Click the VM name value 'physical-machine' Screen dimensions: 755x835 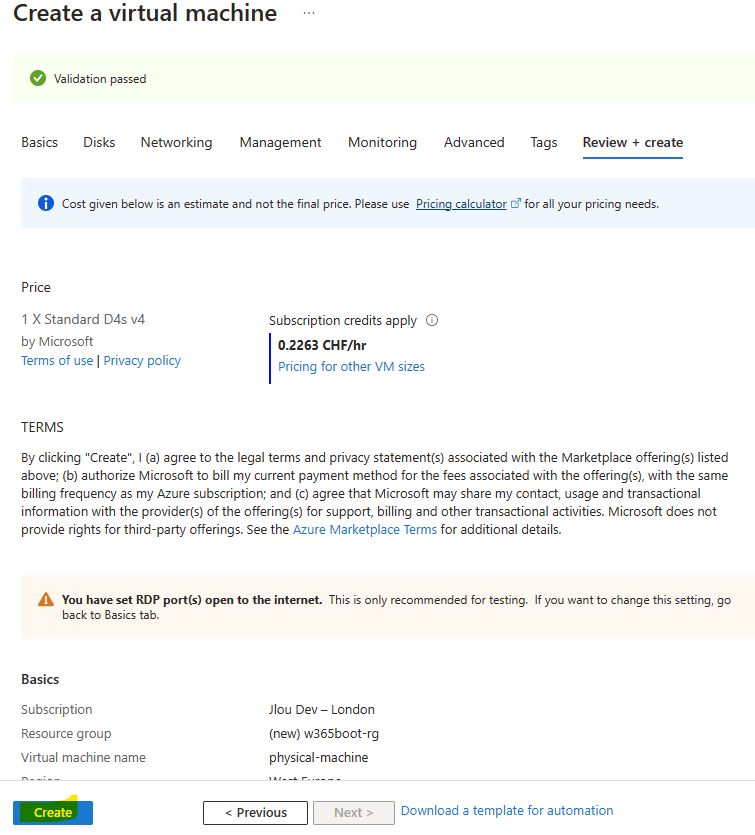coord(318,757)
